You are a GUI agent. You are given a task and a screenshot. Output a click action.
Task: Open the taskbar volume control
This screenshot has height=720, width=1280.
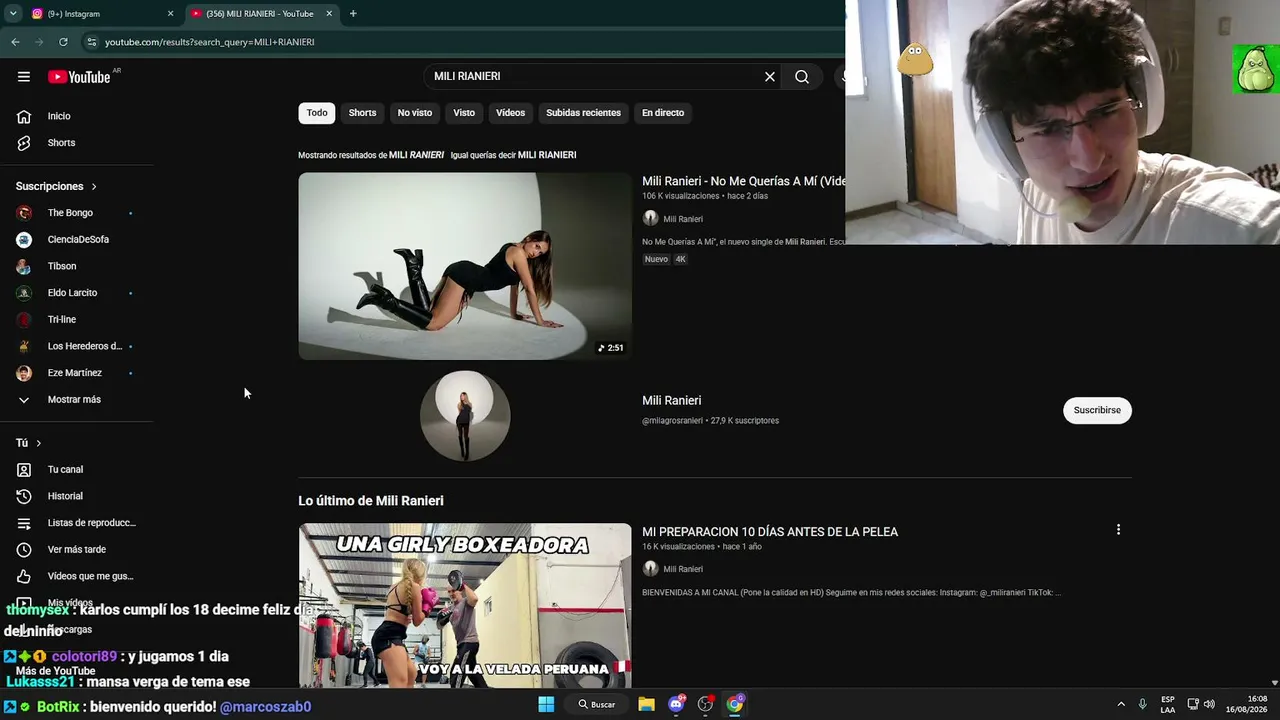click(1209, 704)
